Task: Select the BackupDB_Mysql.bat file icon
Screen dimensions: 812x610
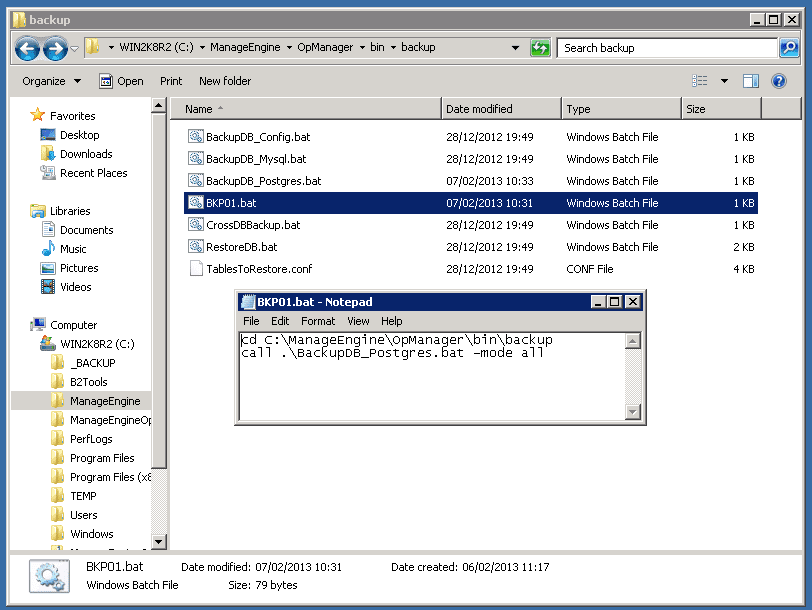Action: coord(195,158)
